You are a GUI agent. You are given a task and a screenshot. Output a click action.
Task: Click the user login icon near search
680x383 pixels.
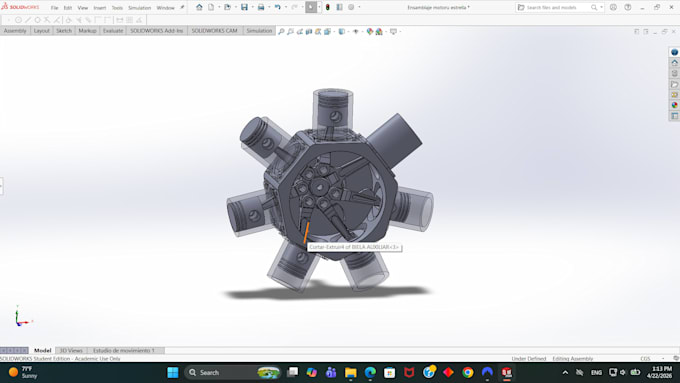(613, 7)
